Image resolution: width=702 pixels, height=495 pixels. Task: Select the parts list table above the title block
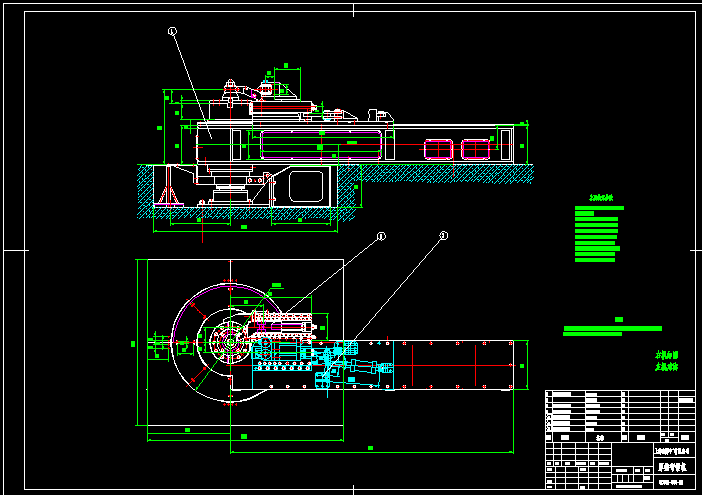(621, 416)
